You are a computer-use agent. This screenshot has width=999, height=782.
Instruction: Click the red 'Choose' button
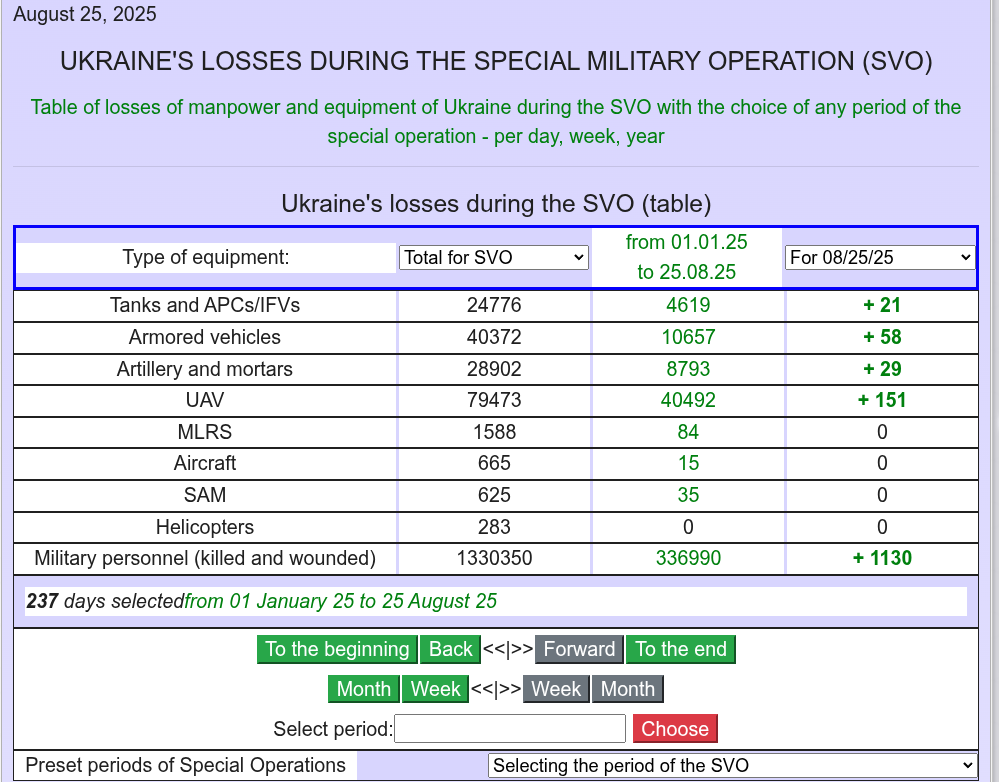[675, 728]
